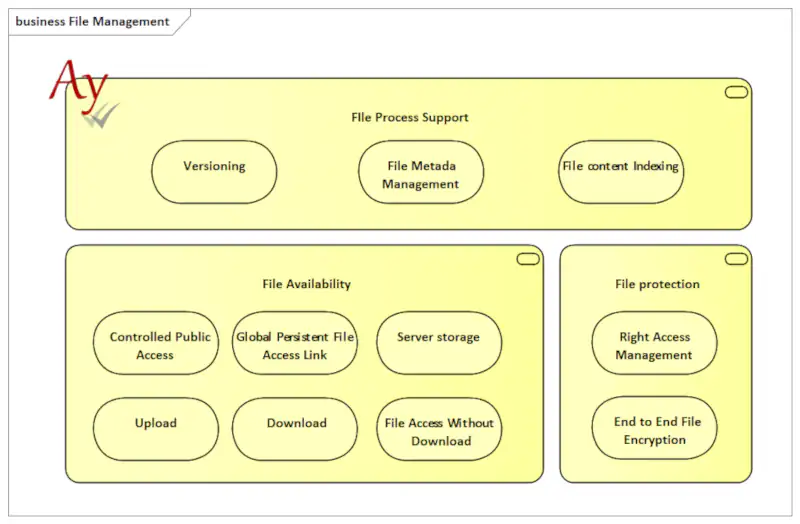
Task: Click the capability icon in File Availability box
Action: [x=528, y=259]
